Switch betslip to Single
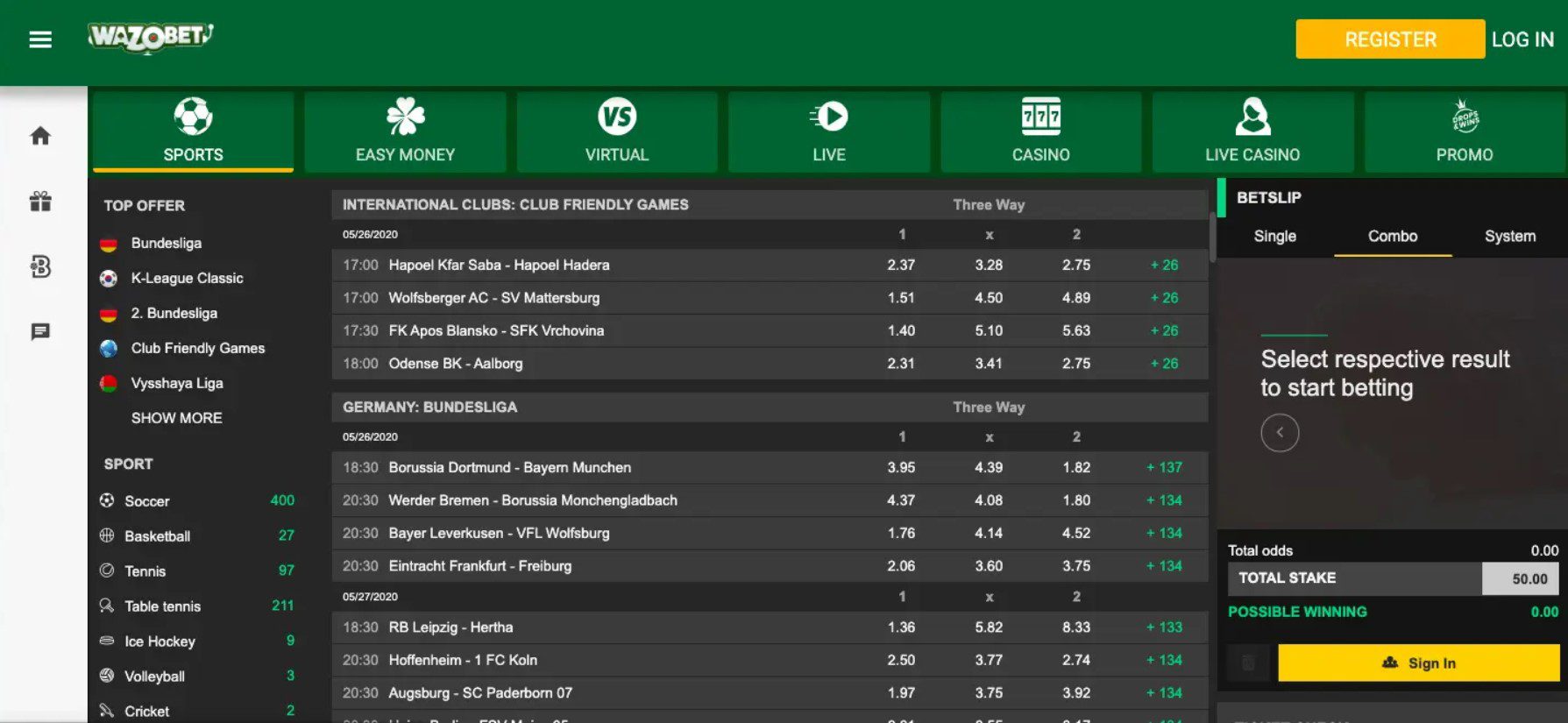The image size is (1568, 723). (x=1275, y=237)
